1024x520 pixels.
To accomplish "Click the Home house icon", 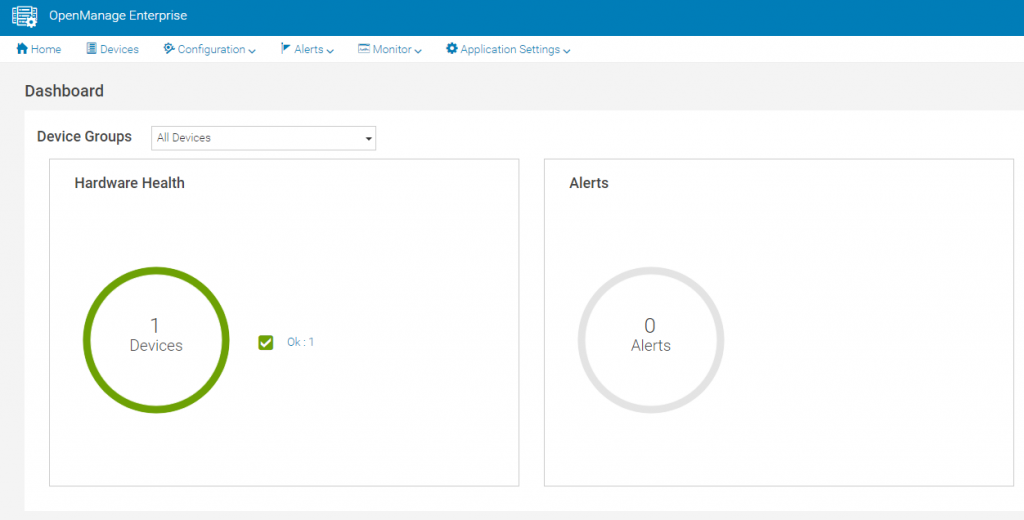I will pyautogui.click(x=22, y=48).
